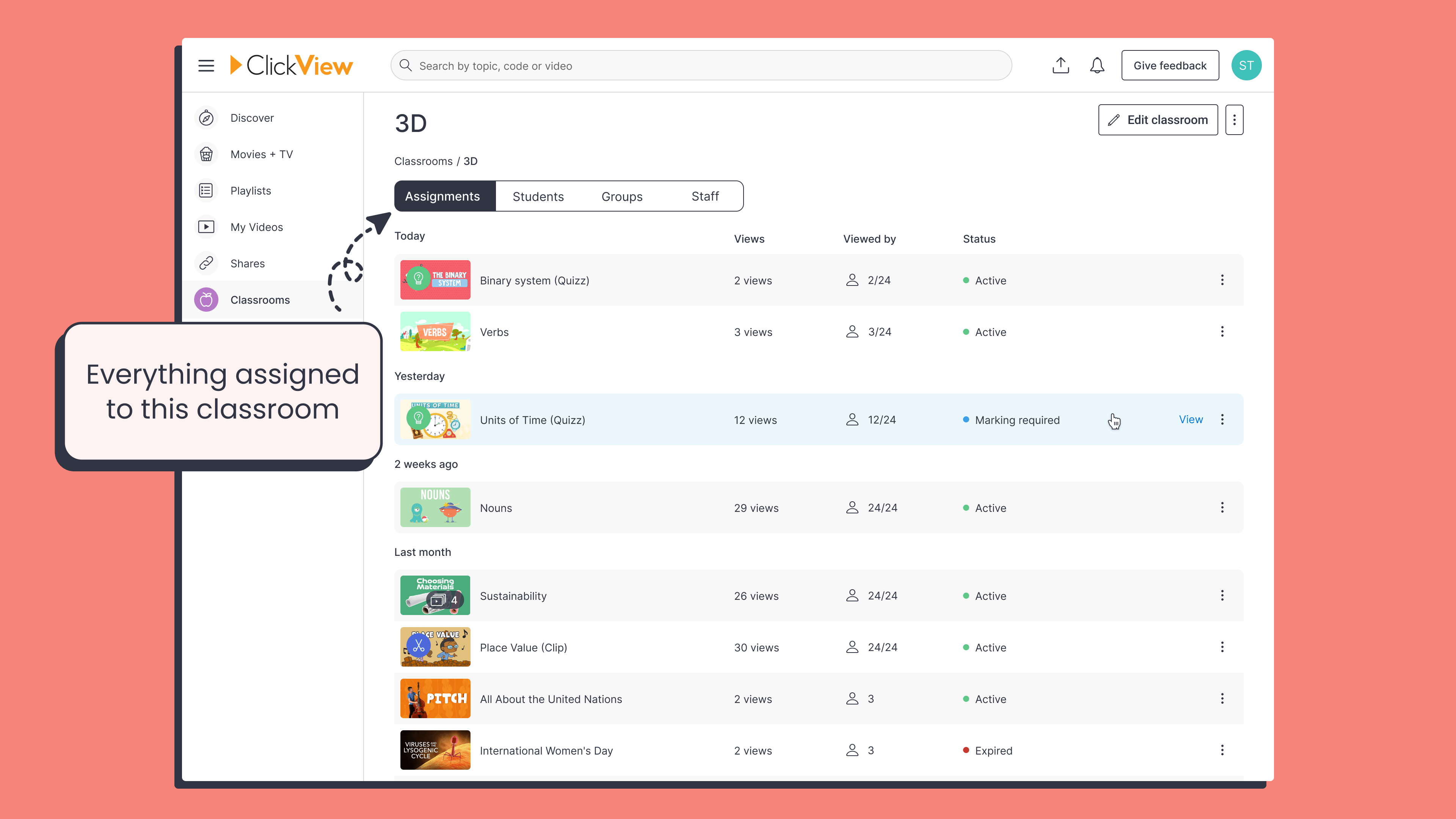Open classroom more options menu
1456x819 pixels.
[x=1234, y=120]
